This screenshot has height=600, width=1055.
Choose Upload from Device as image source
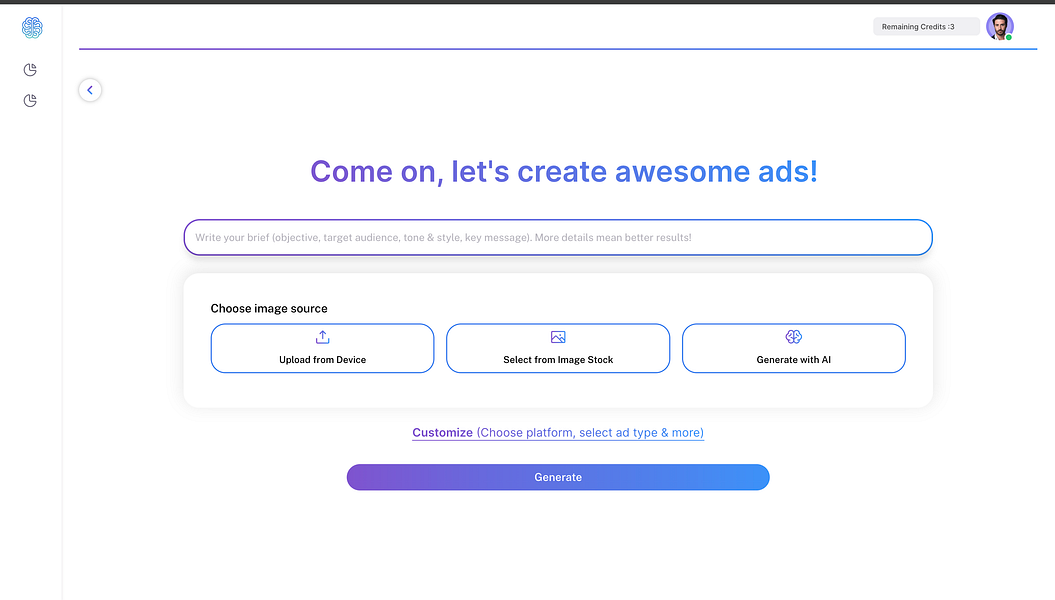(322, 348)
